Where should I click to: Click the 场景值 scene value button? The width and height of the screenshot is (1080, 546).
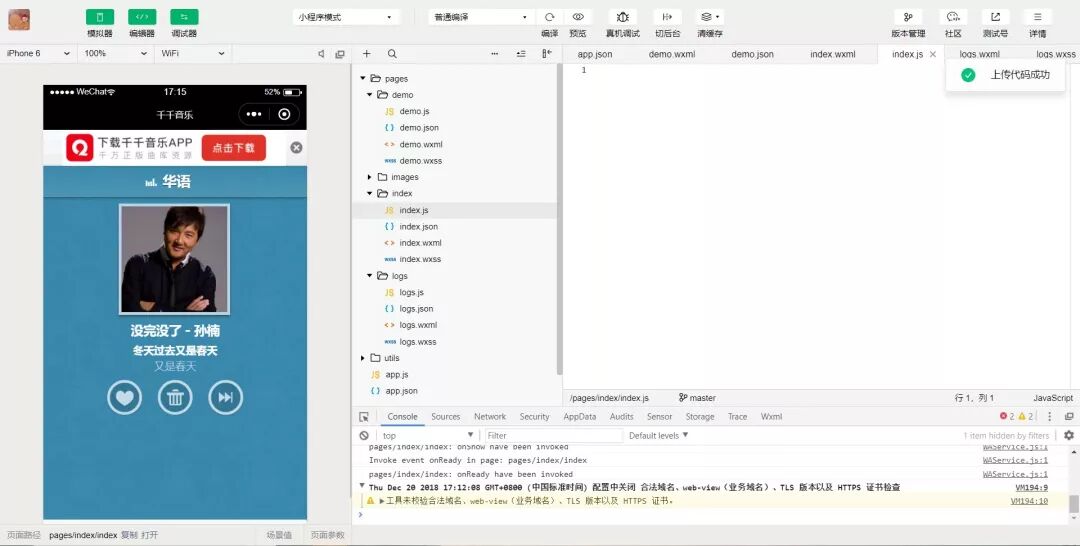(x=279, y=535)
